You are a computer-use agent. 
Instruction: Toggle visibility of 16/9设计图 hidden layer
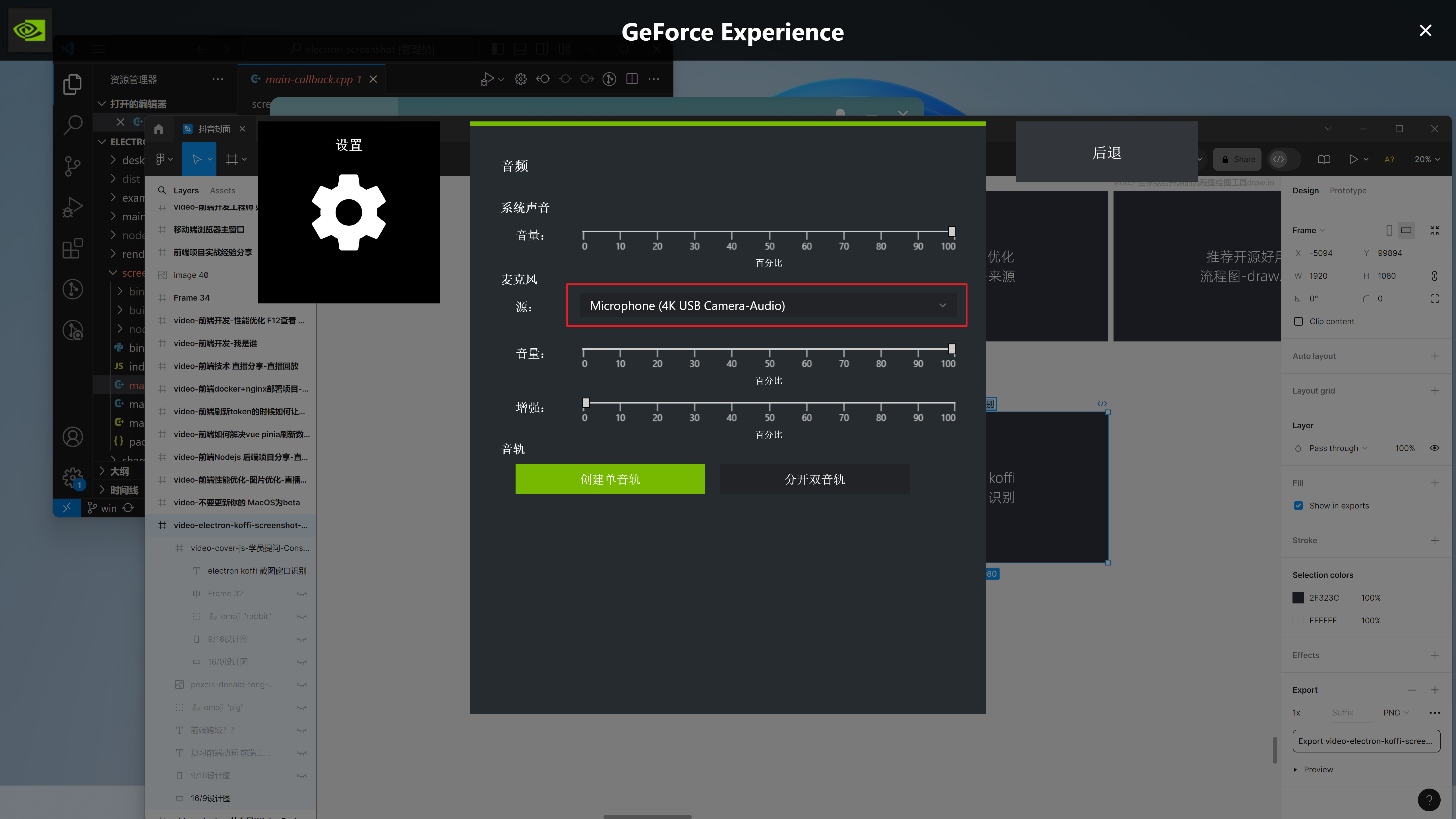[x=302, y=662]
